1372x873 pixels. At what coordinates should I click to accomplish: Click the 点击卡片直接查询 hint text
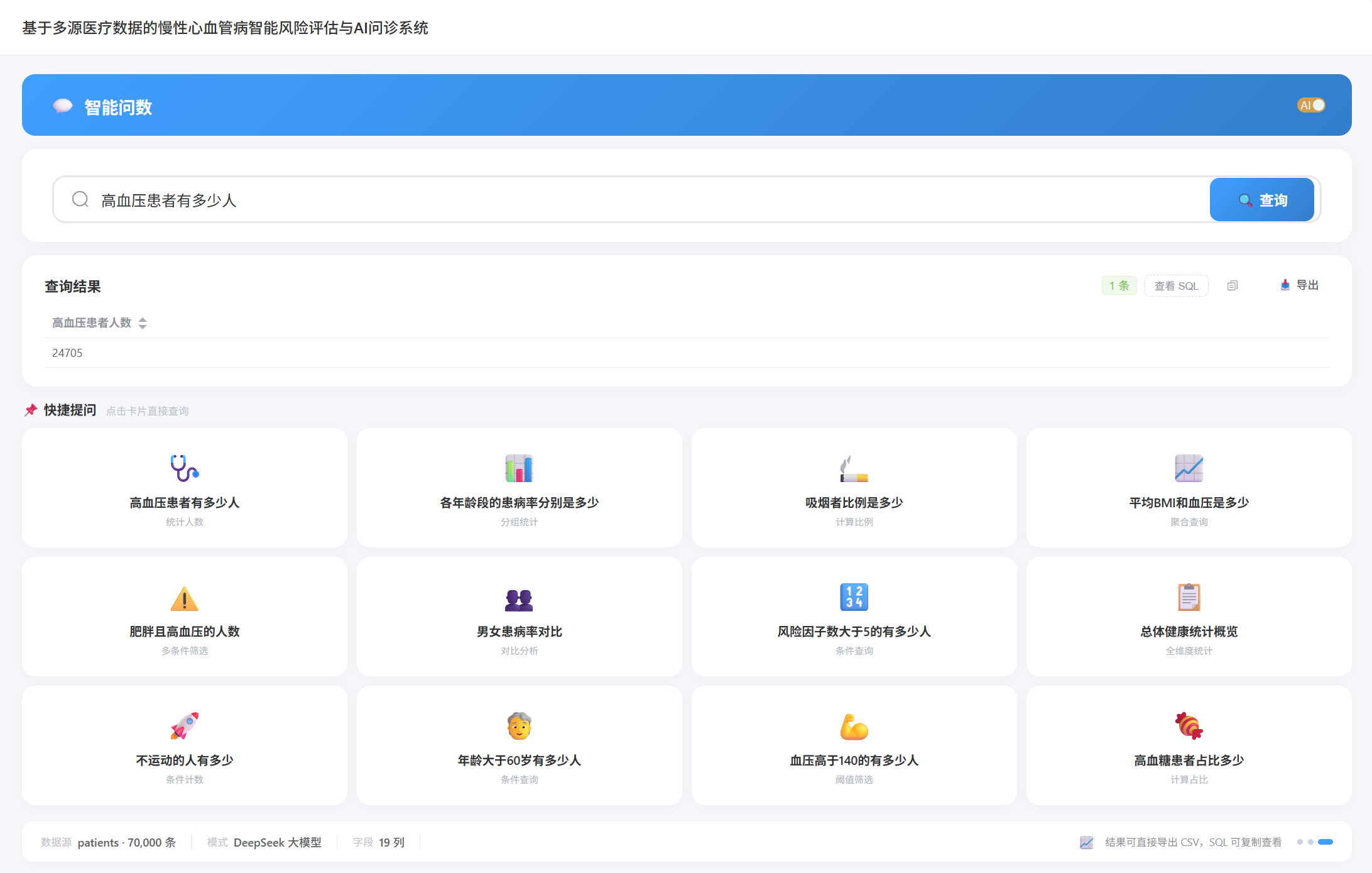coord(147,411)
